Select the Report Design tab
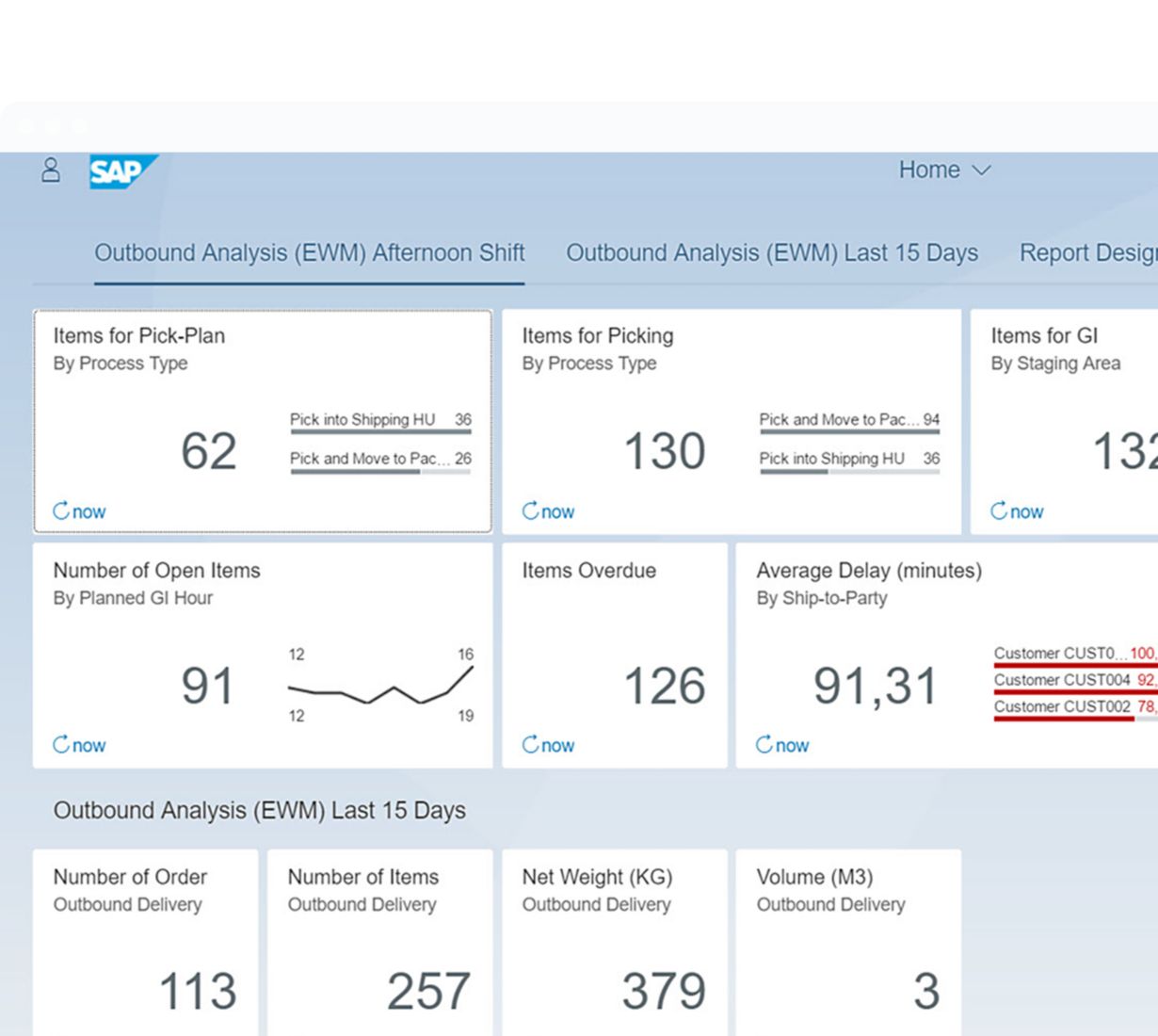The height and width of the screenshot is (1036, 1158). [x=1087, y=253]
